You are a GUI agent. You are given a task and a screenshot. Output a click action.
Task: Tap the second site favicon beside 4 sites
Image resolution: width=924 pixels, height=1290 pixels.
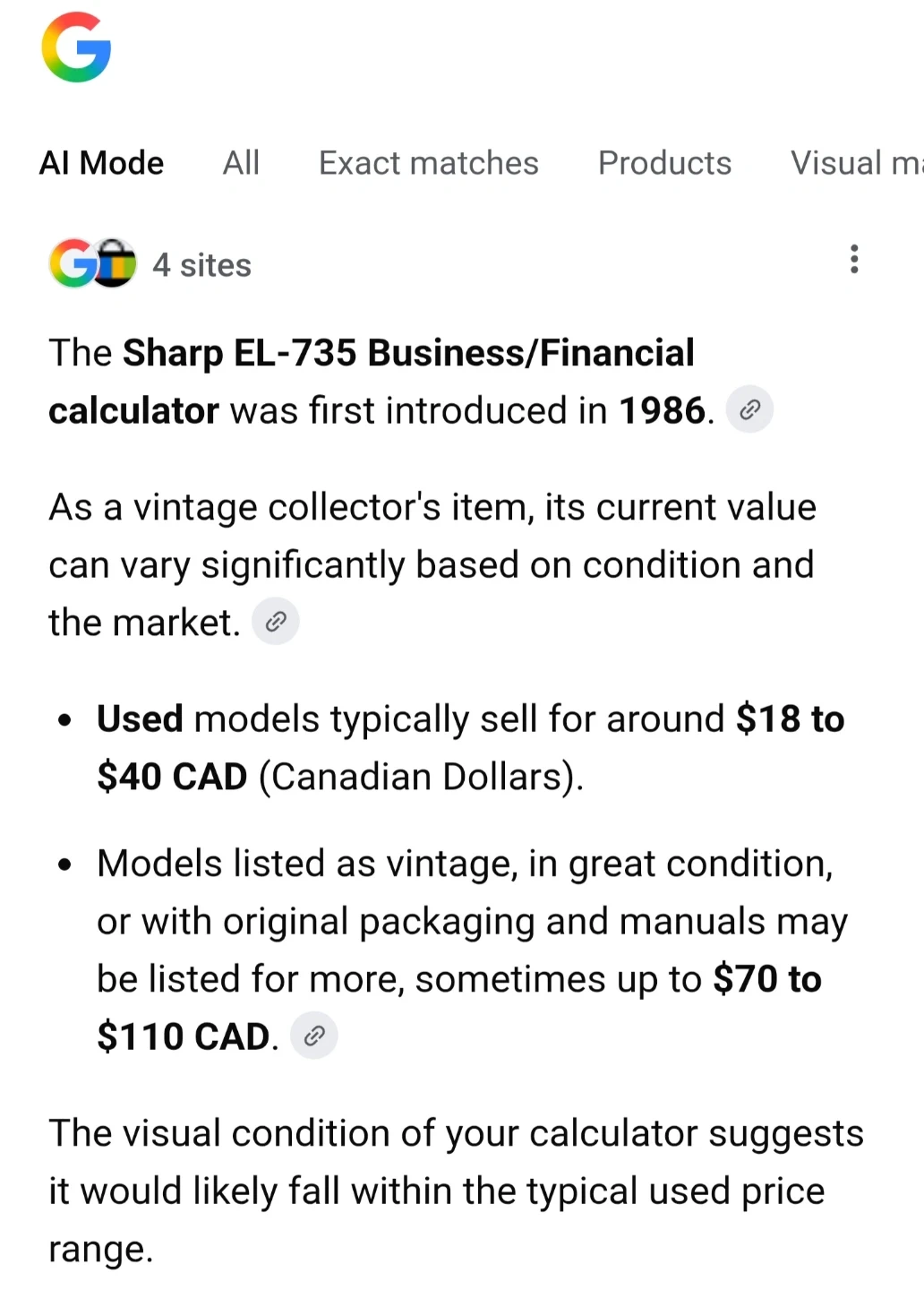[x=115, y=263]
